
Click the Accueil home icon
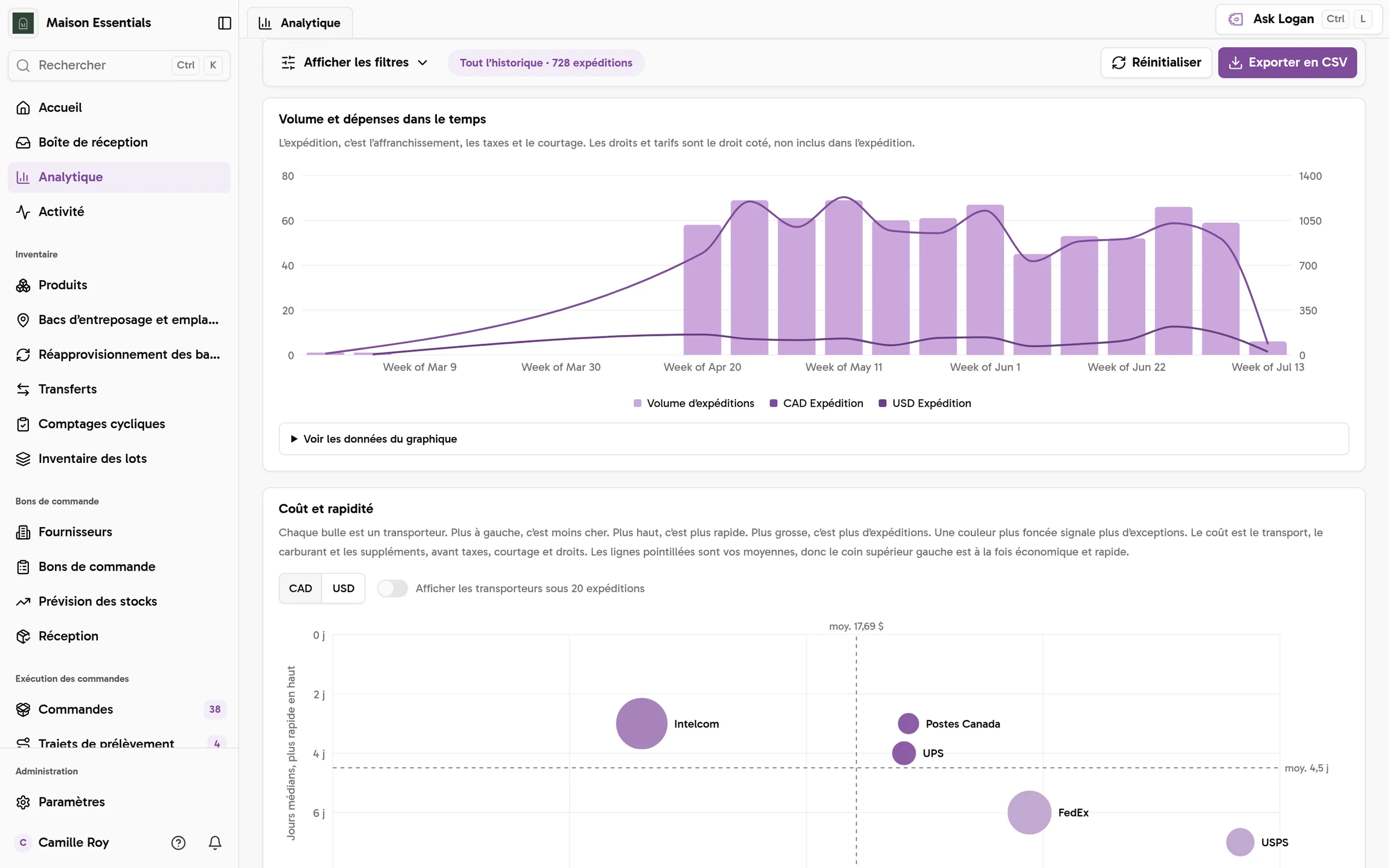[23, 108]
